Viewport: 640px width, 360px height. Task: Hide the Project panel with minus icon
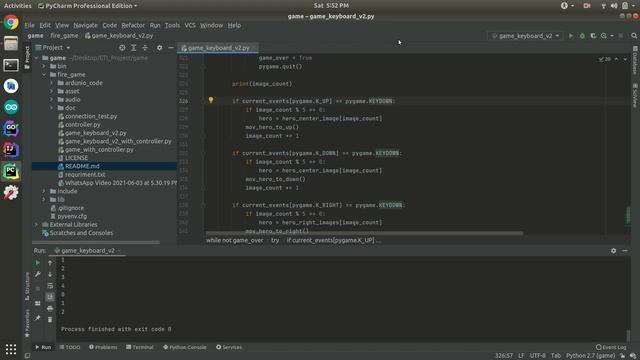(171, 48)
